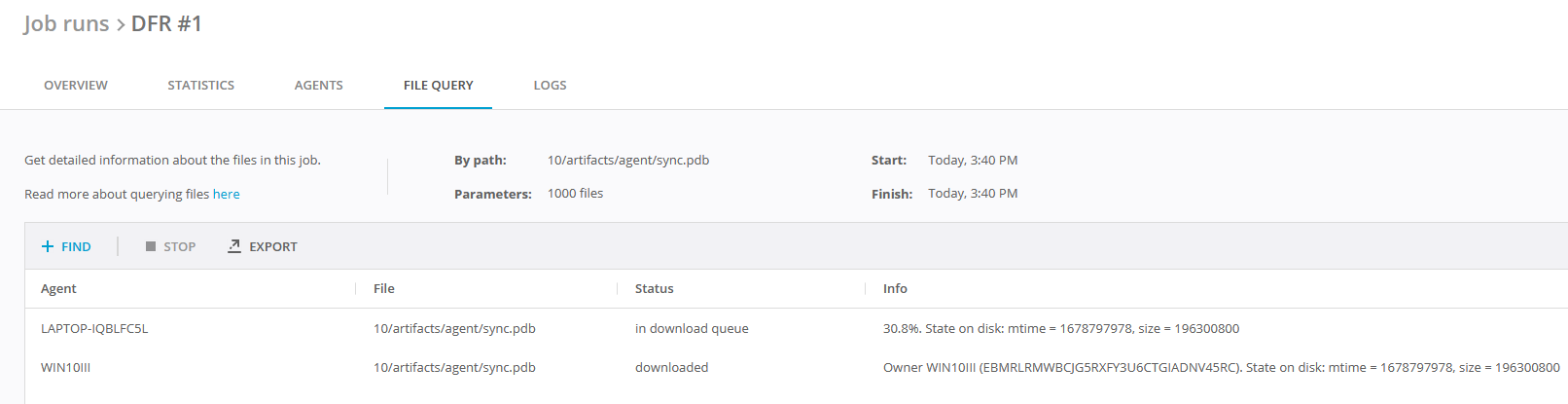
Task: Click the plus icon next to Find
Action: [47, 246]
